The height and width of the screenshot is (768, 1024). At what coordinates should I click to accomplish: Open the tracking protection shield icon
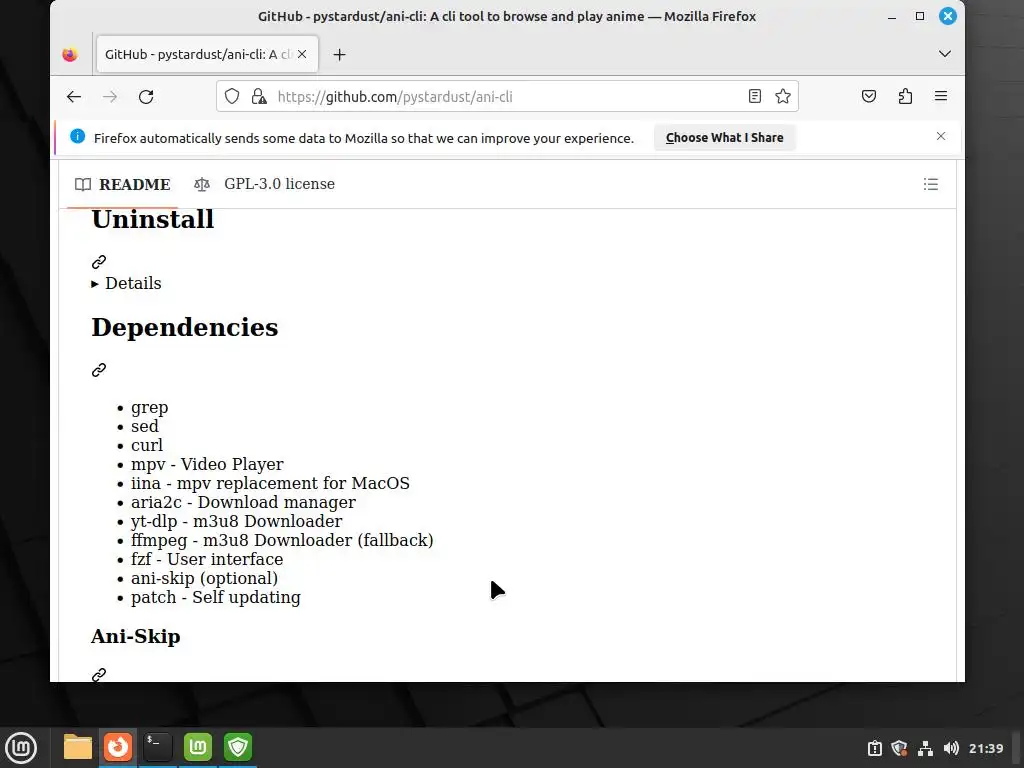click(x=232, y=97)
